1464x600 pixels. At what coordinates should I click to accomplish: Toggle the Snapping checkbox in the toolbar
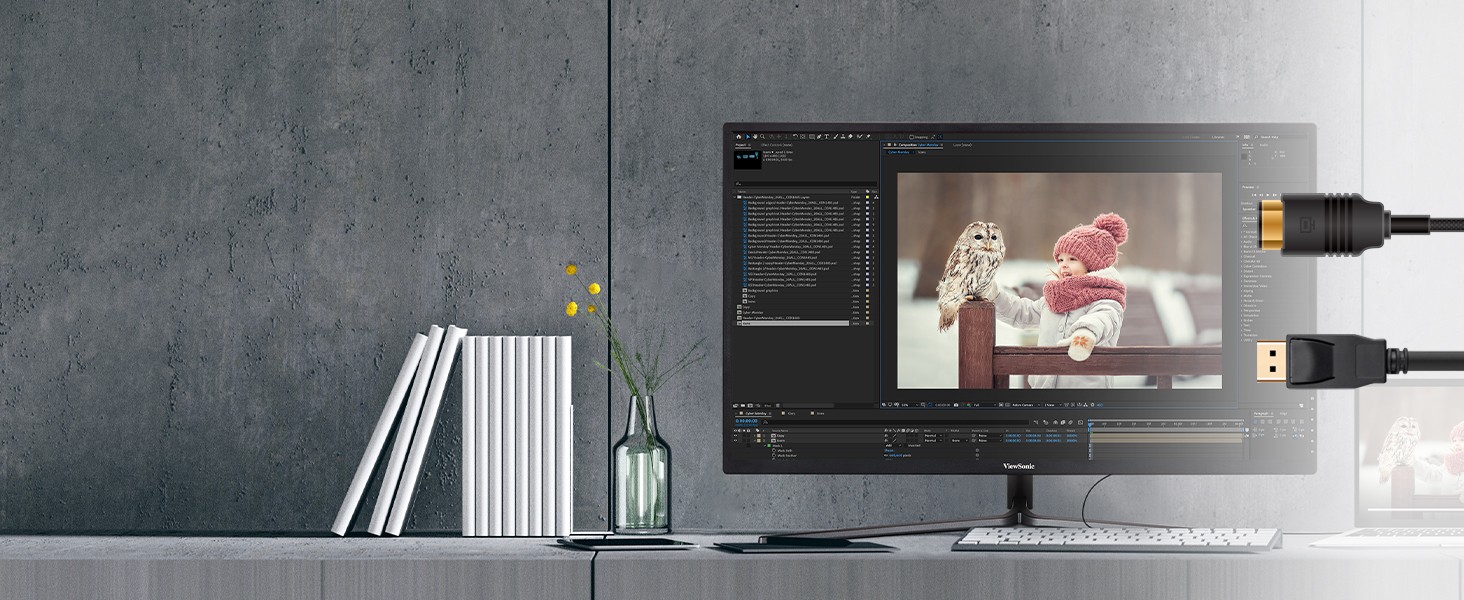pos(911,137)
